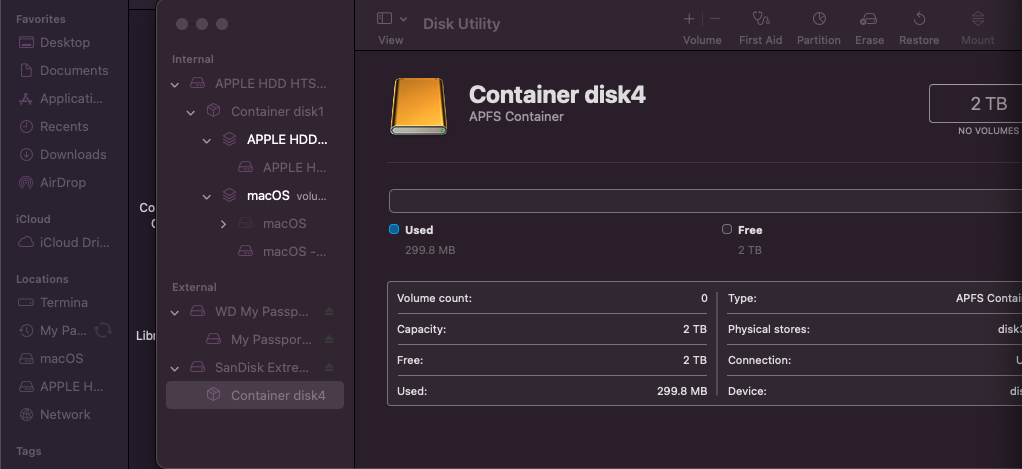This screenshot has width=1022, height=469.
Task: Click the Erase disk icon
Action: (869, 19)
